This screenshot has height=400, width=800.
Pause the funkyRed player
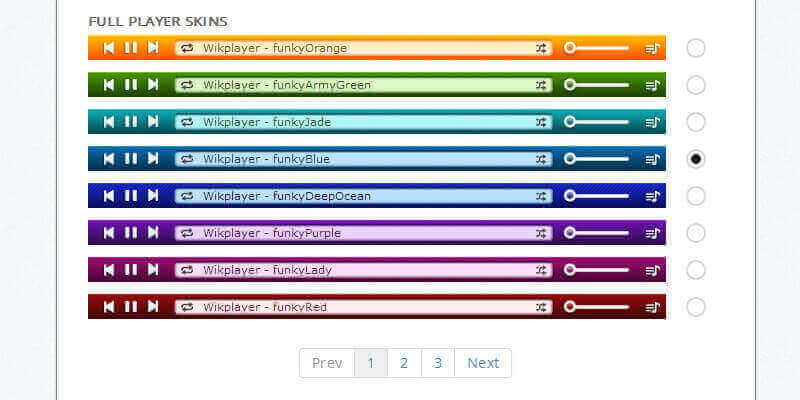tap(131, 307)
